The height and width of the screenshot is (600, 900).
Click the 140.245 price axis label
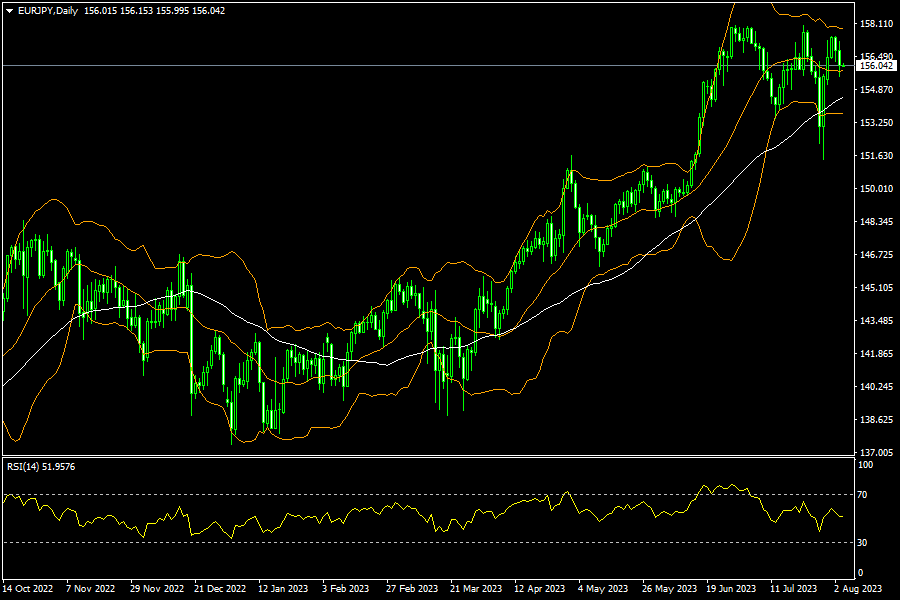[x=876, y=386]
